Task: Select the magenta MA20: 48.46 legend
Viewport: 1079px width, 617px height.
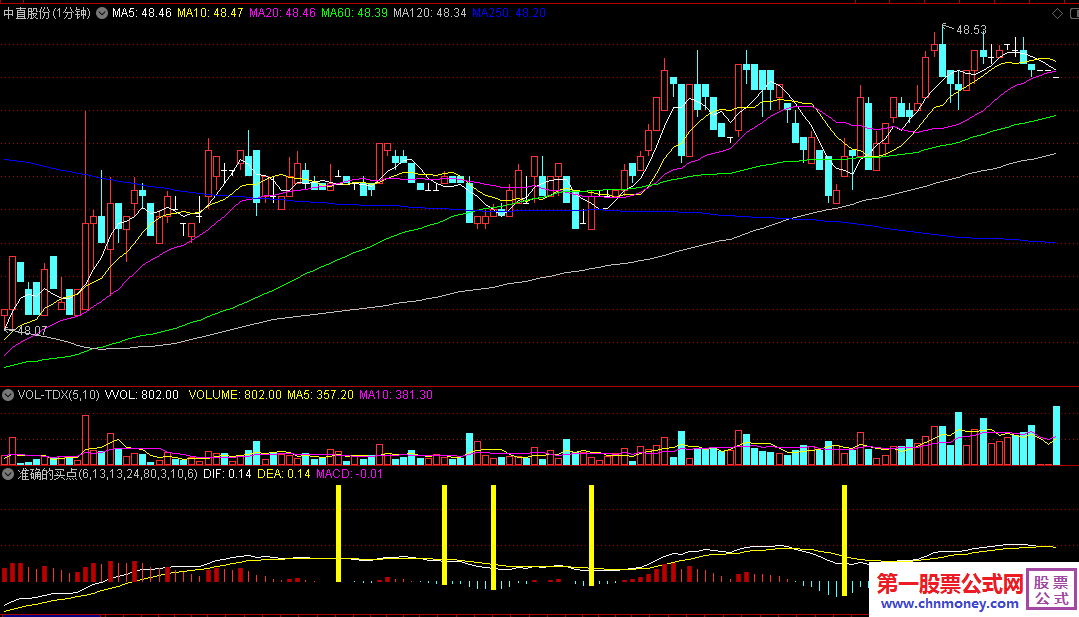Action: pyautogui.click(x=282, y=13)
